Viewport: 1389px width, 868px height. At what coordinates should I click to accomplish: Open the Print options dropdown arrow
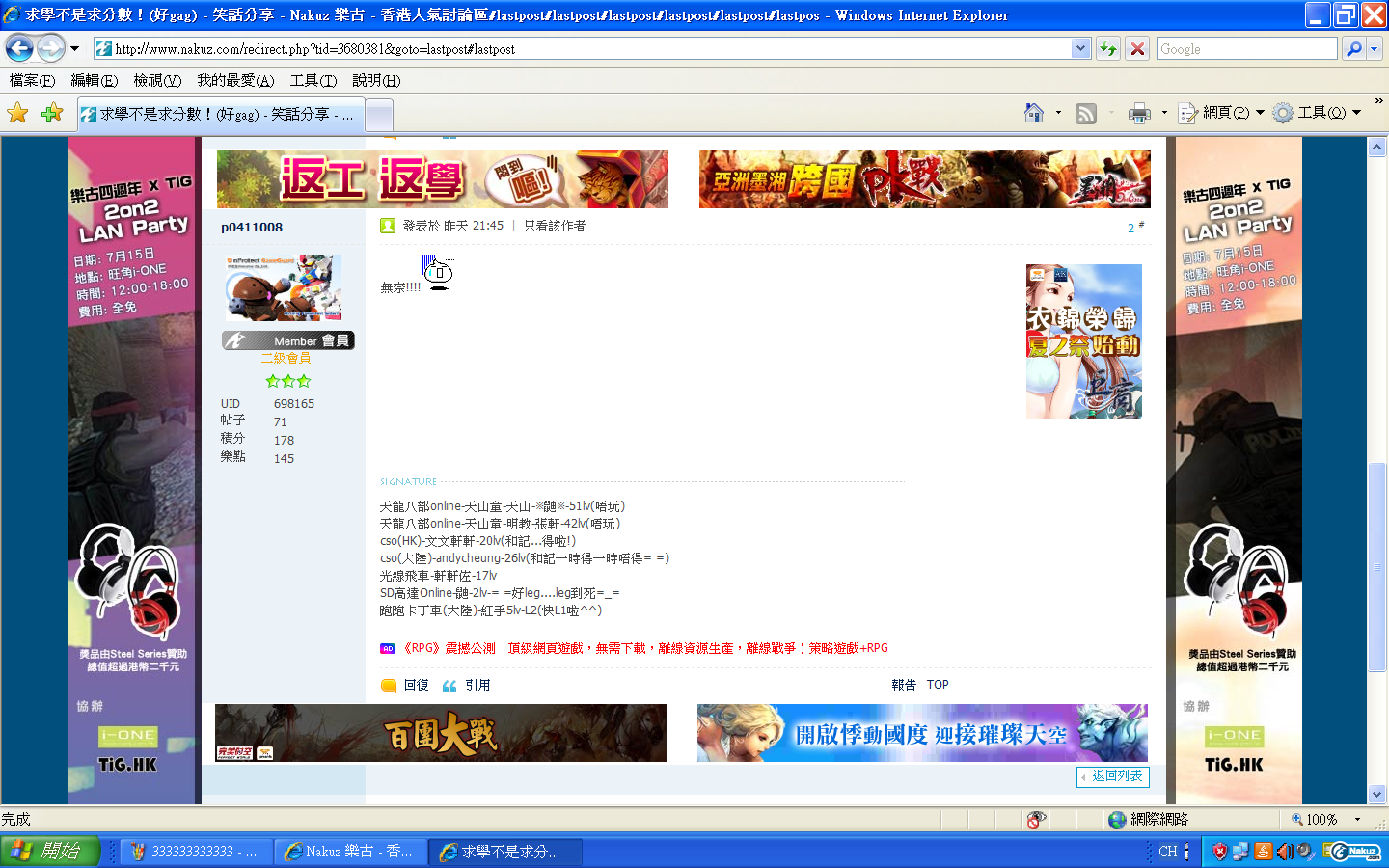[x=1164, y=113]
